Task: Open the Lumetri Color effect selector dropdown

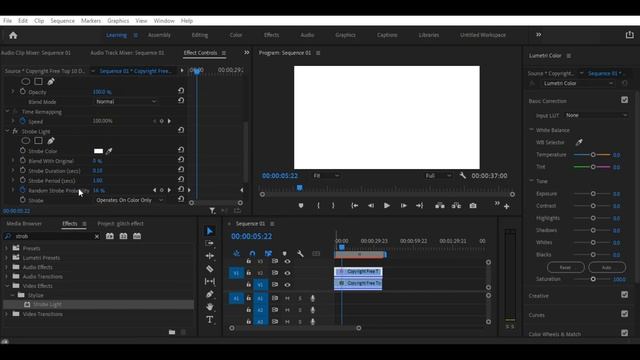Action: click(x=578, y=83)
